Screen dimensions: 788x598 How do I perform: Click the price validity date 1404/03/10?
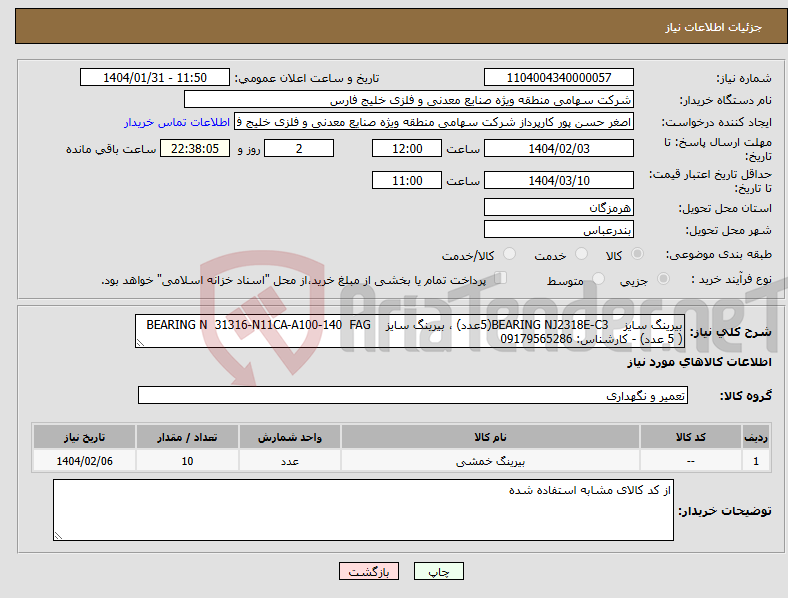558,180
